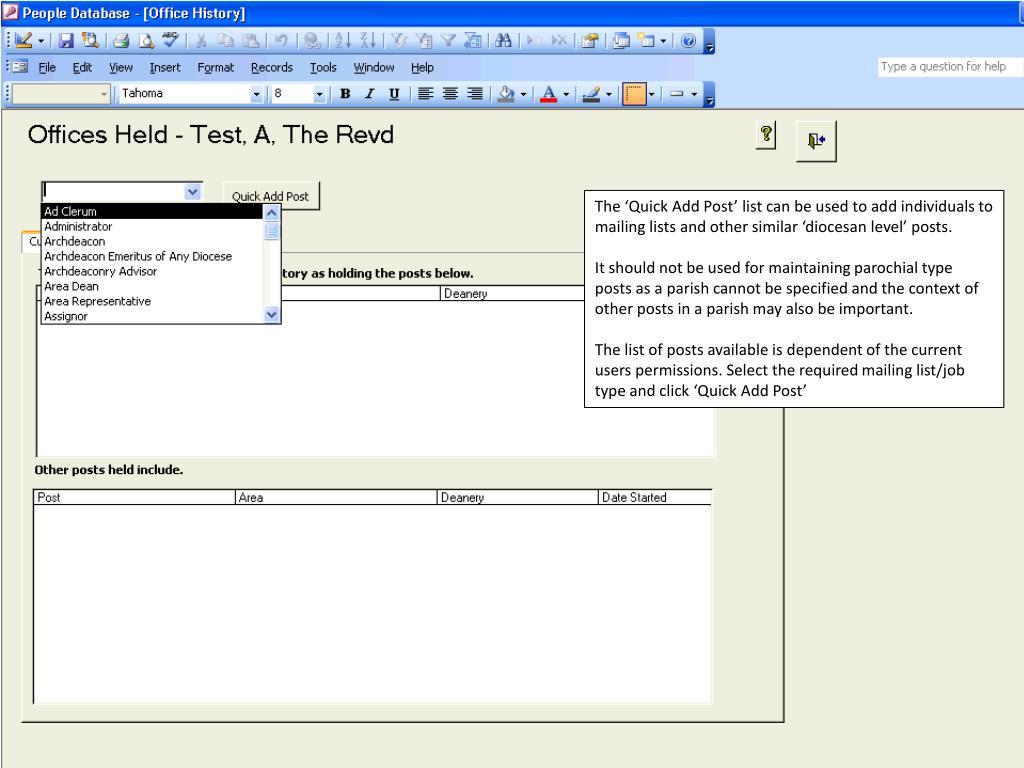Open the font size 8 dropdown
This screenshot has width=1024, height=768.
319,94
